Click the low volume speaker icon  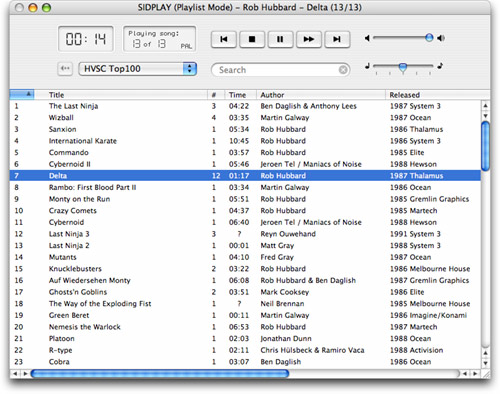click(367, 38)
